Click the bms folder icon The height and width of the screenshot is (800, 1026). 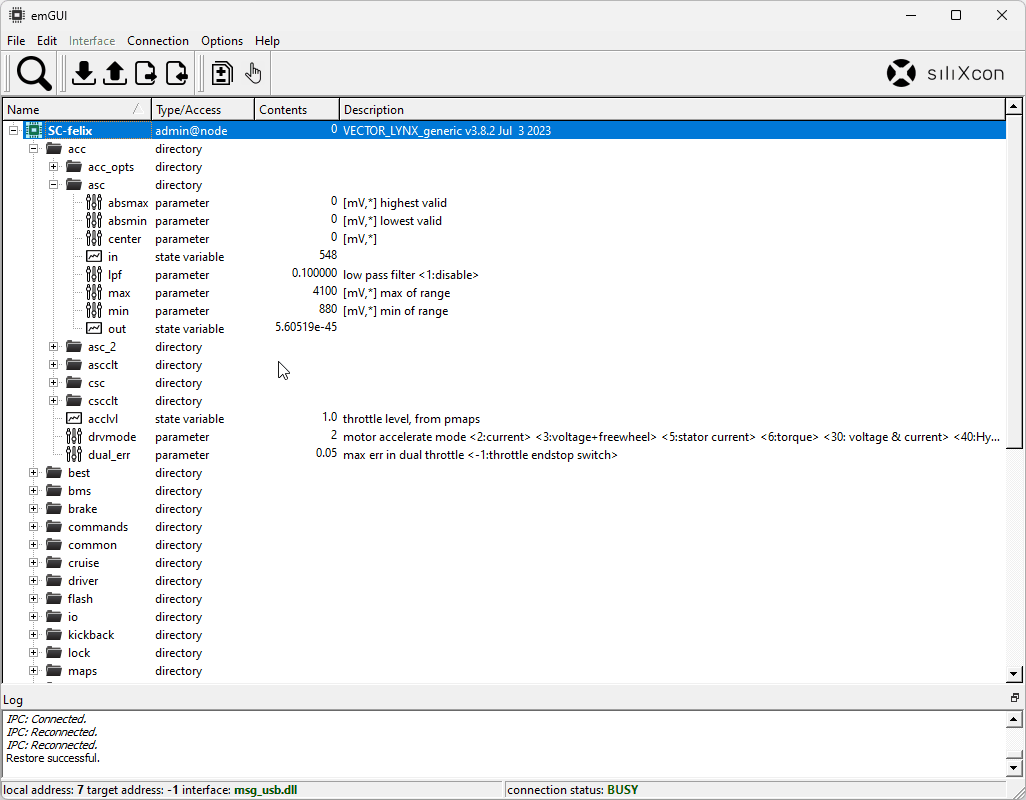pyautogui.click(x=54, y=491)
